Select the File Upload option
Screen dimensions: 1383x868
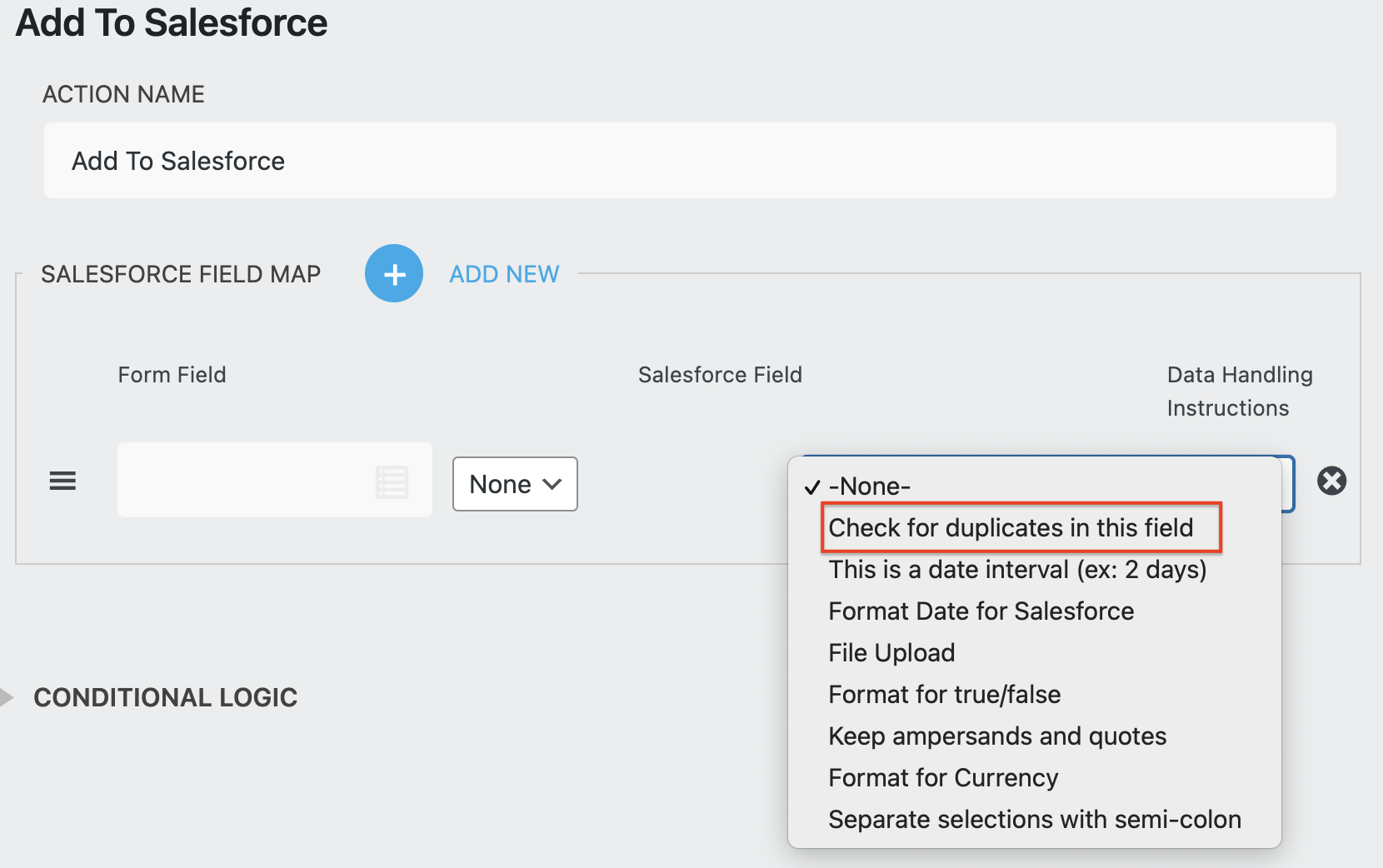click(x=891, y=652)
